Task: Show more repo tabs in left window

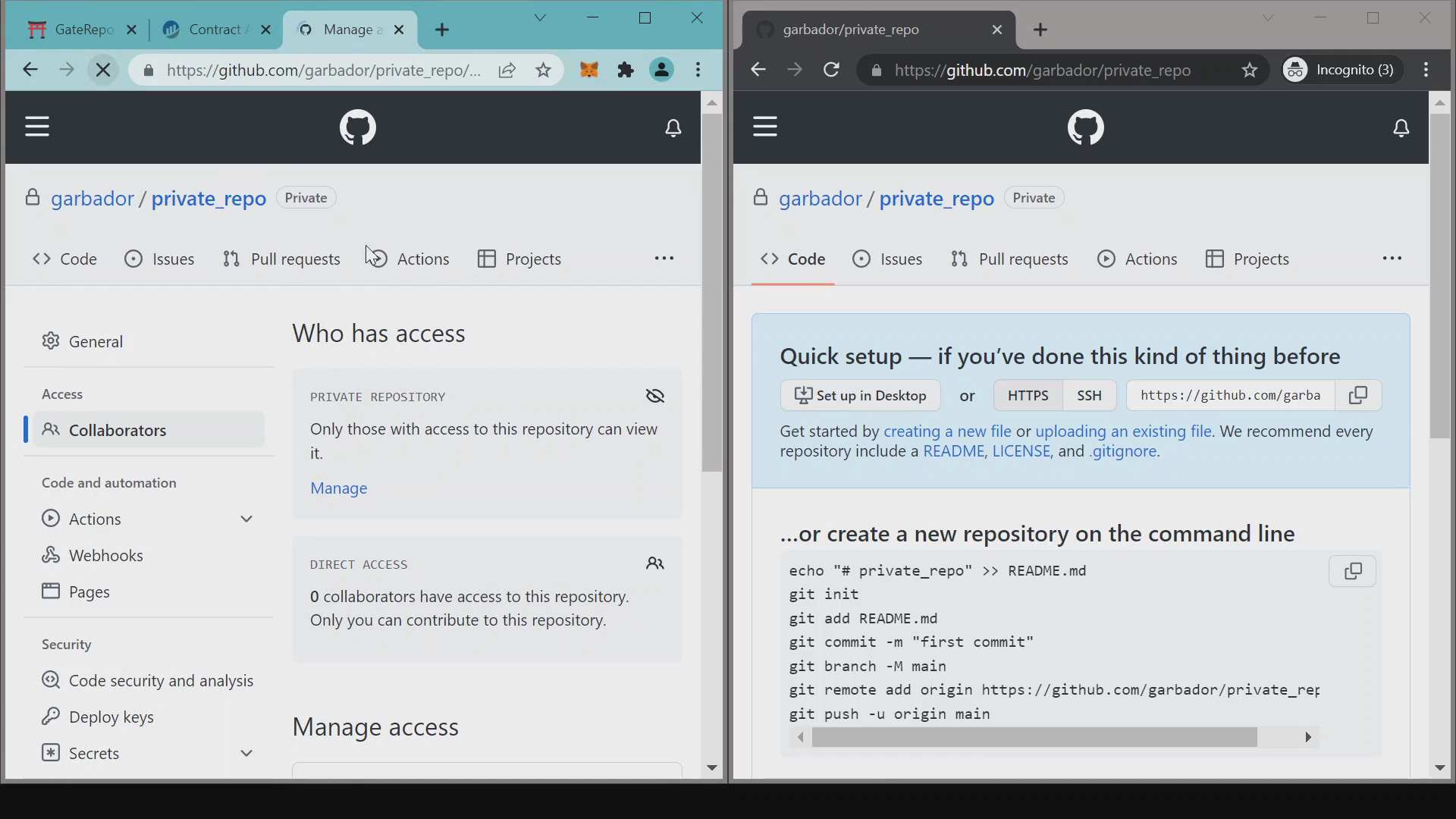Action: coord(664,259)
